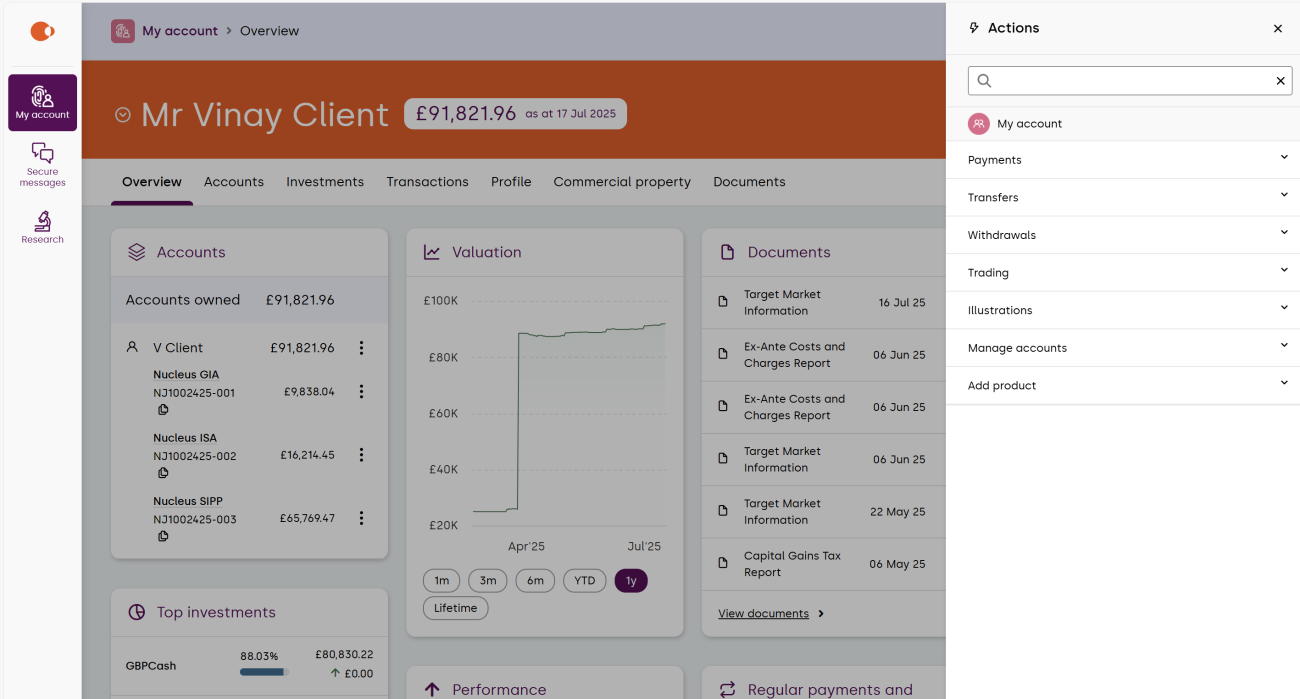Click the My account breadcrumb link
The width and height of the screenshot is (1300, 699).
pyautogui.click(x=179, y=31)
